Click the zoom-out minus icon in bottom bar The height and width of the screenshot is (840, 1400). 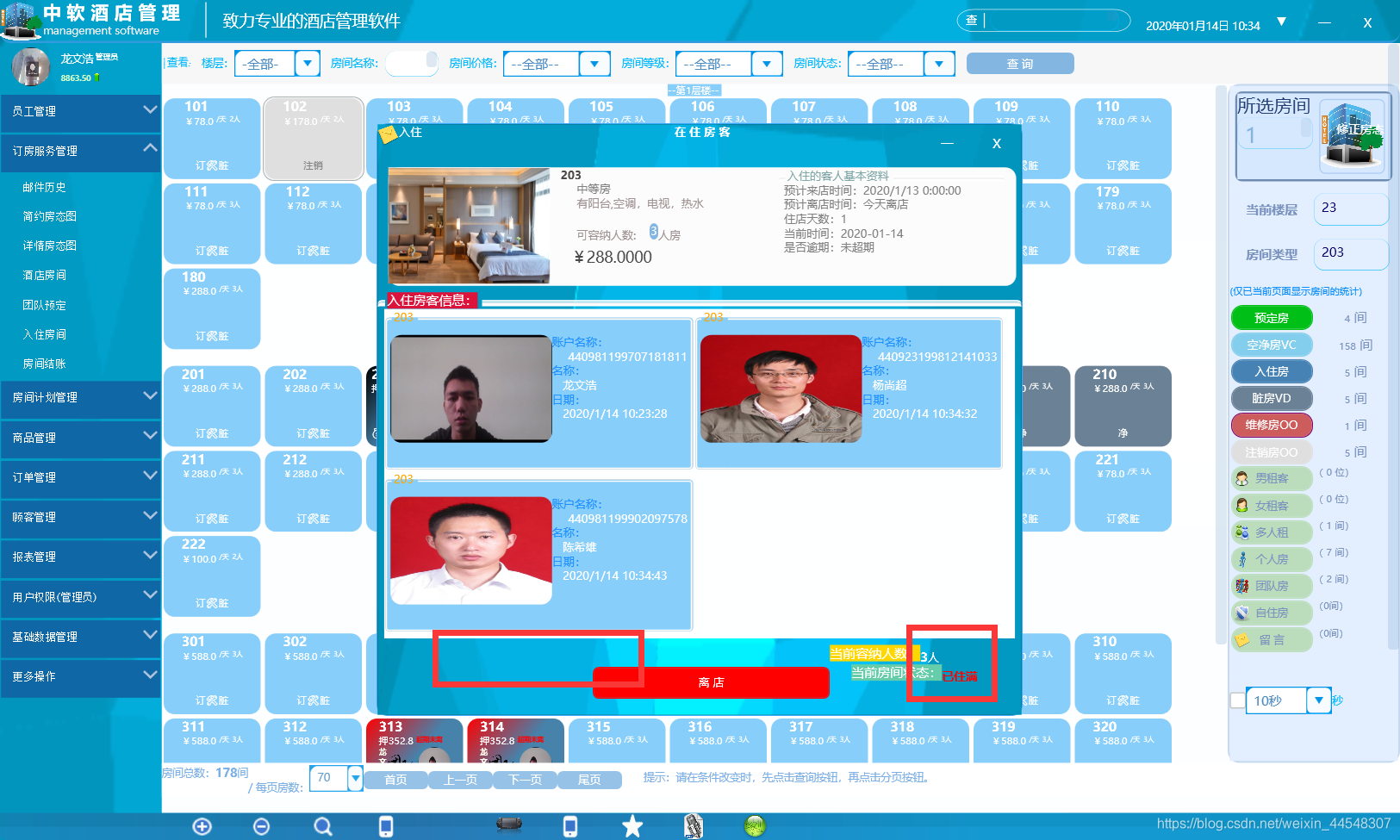tap(262, 826)
